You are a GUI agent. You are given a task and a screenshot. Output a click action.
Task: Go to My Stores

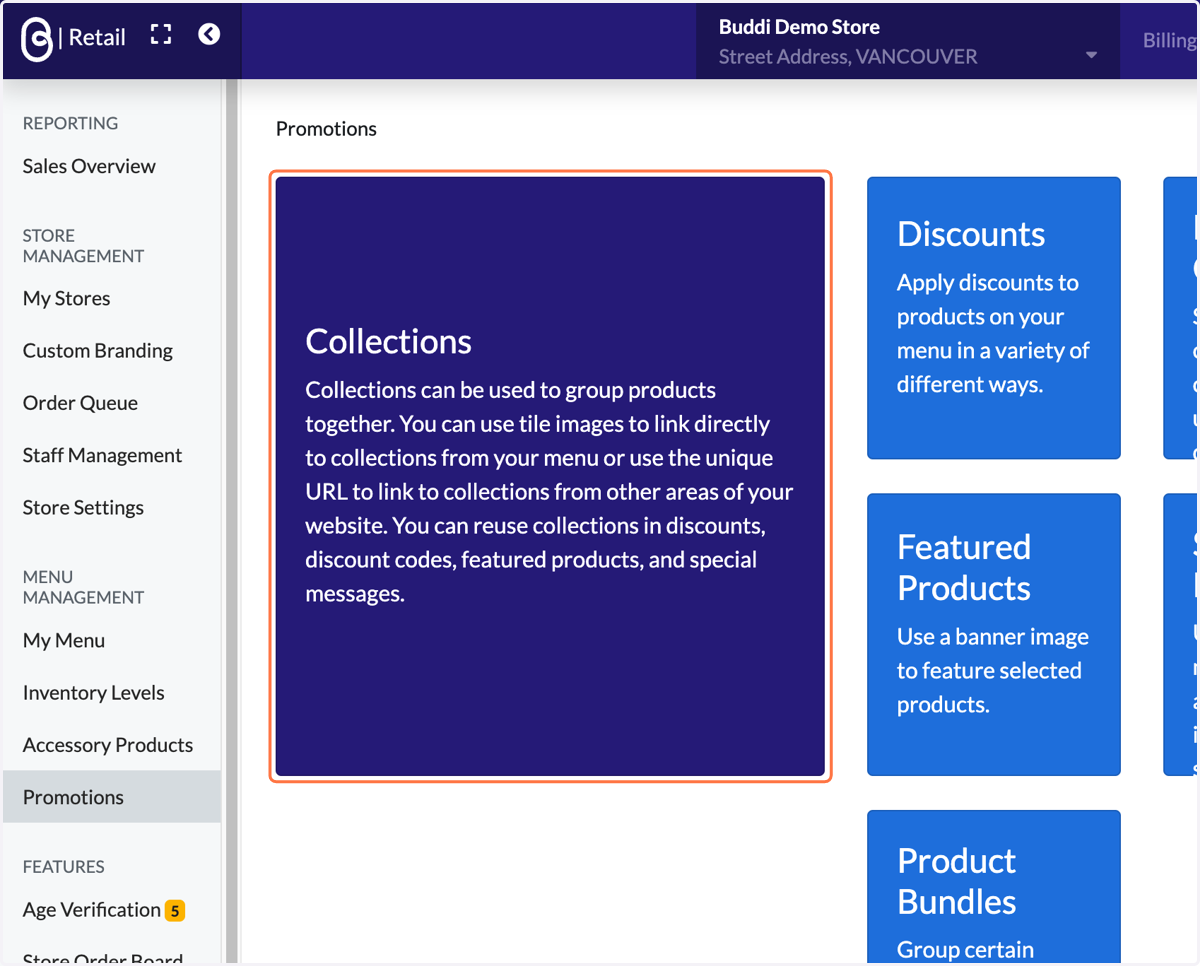pyautogui.click(x=66, y=298)
